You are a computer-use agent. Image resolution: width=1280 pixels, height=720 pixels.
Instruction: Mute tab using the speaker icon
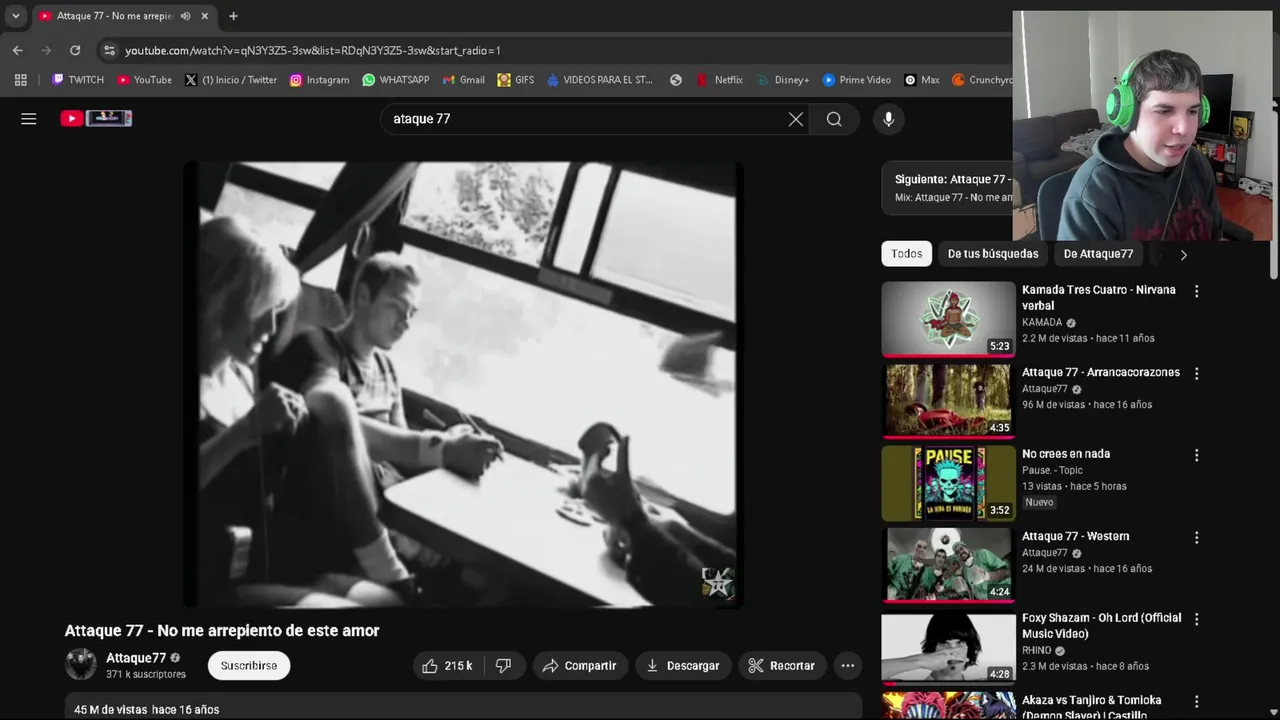(186, 16)
